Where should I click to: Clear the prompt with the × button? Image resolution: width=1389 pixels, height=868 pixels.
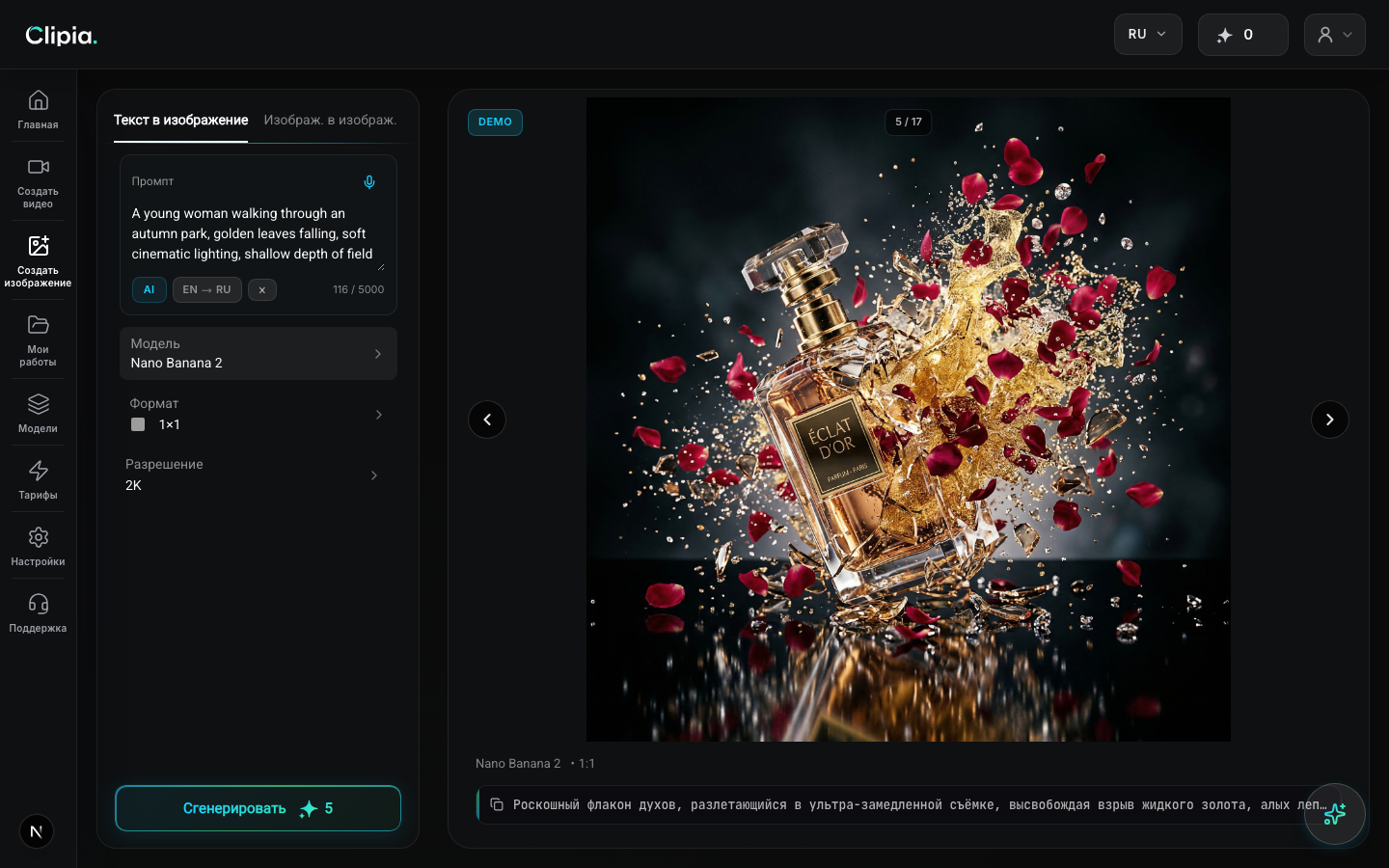(x=262, y=289)
